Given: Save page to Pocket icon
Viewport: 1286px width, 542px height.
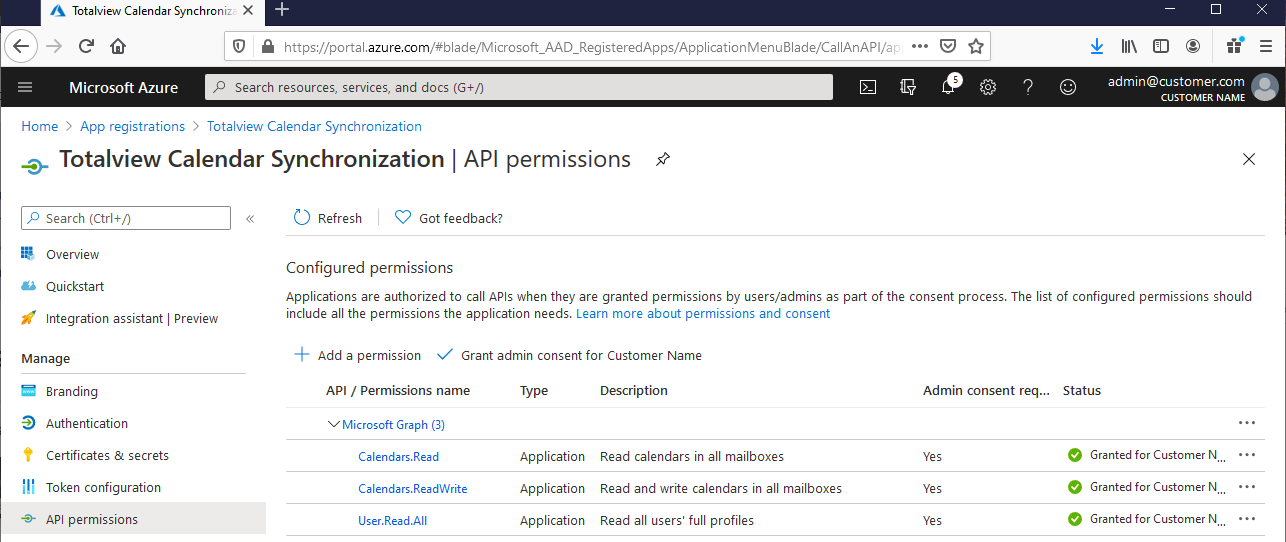Looking at the screenshot, I should 948,46.
